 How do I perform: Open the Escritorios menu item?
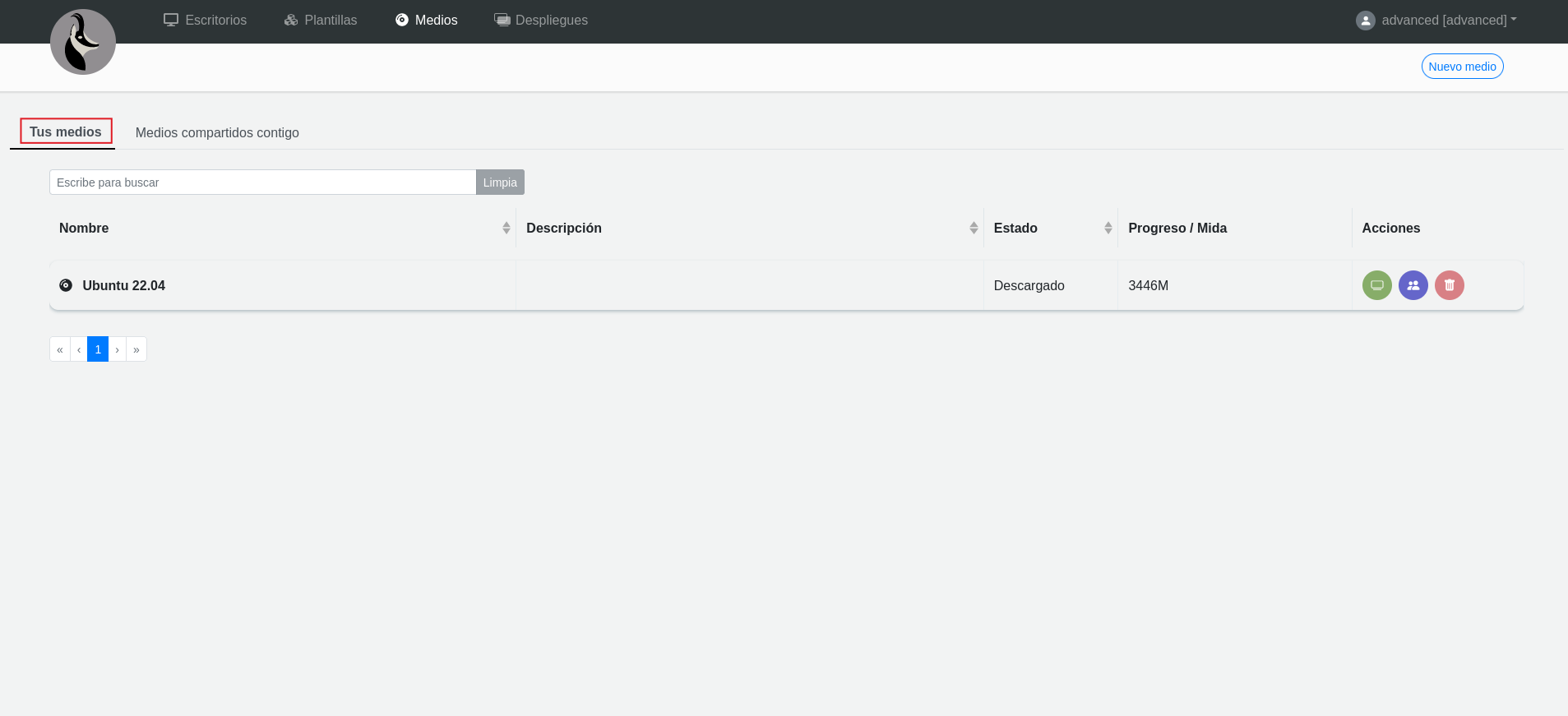point(206,21)
